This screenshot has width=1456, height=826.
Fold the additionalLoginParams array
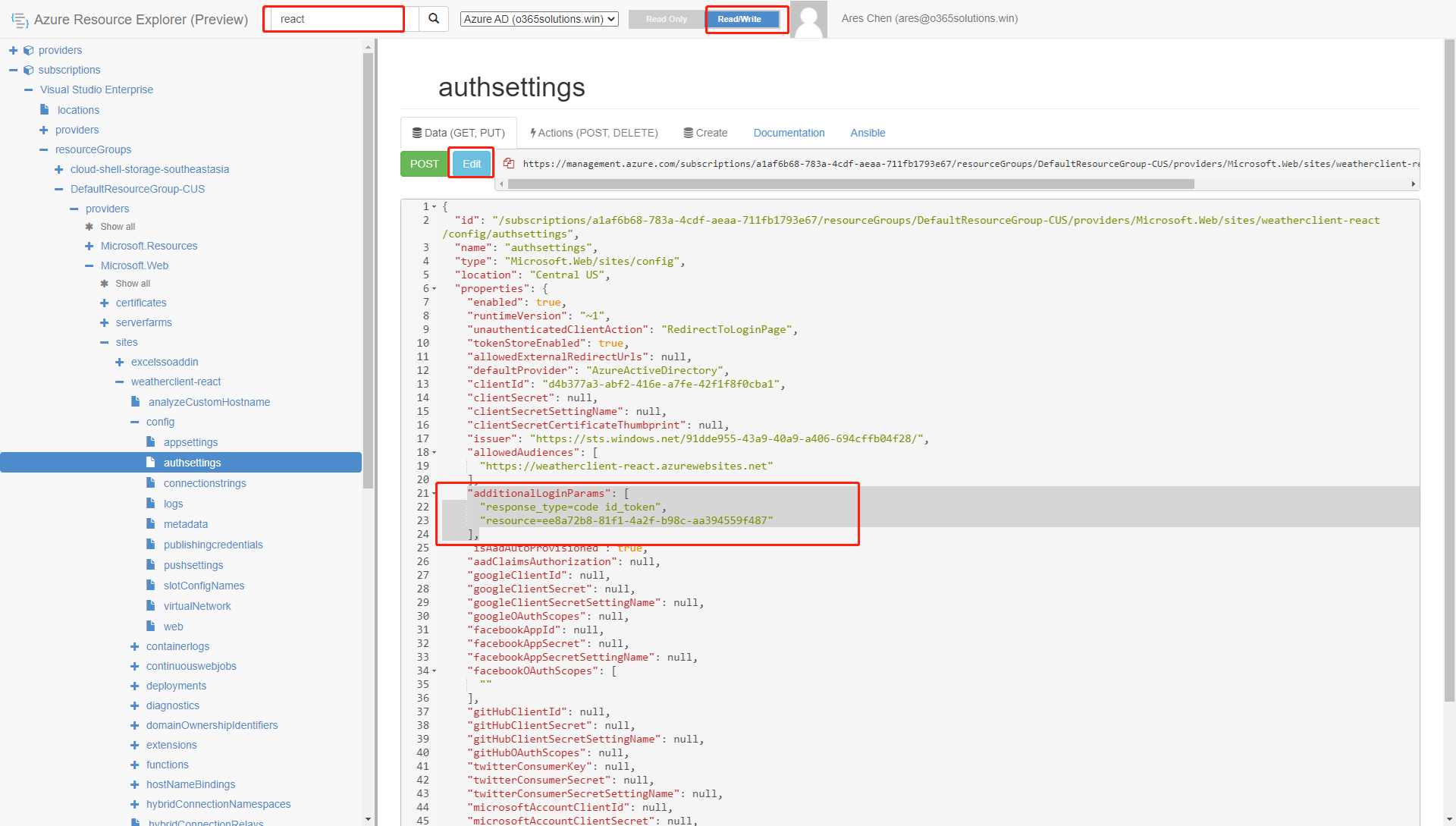(x=435, y=494)
